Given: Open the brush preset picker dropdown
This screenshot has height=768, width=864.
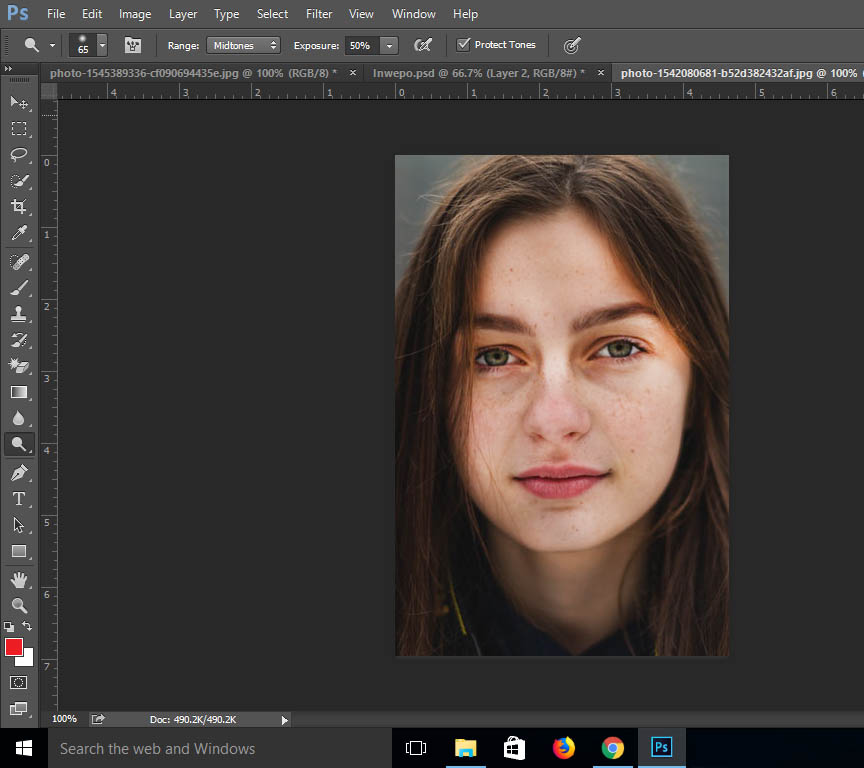Looking at the screenshot, I should 102,45.
